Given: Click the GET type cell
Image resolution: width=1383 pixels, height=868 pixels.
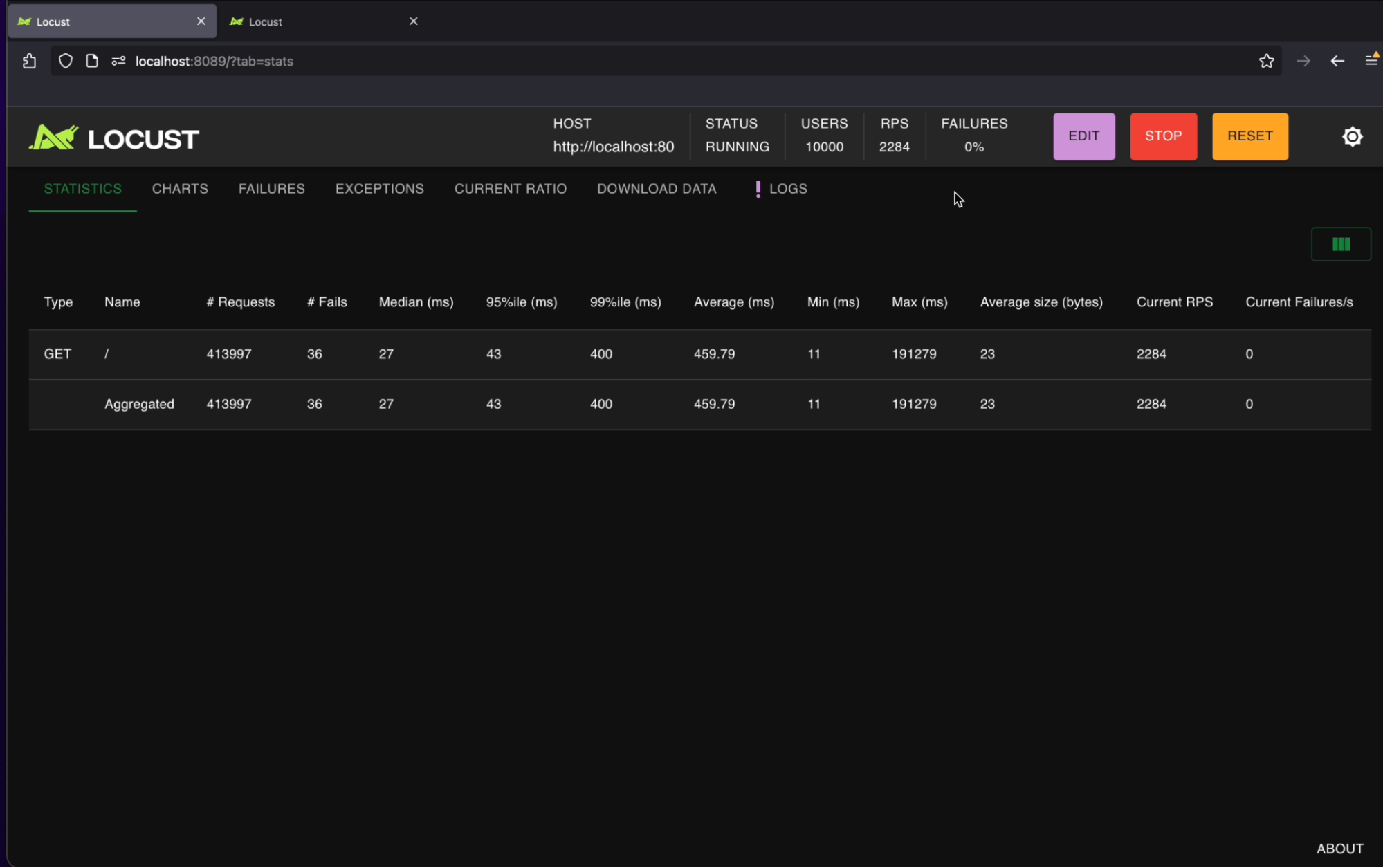Looking at the screenshot, I should [57, 354].
